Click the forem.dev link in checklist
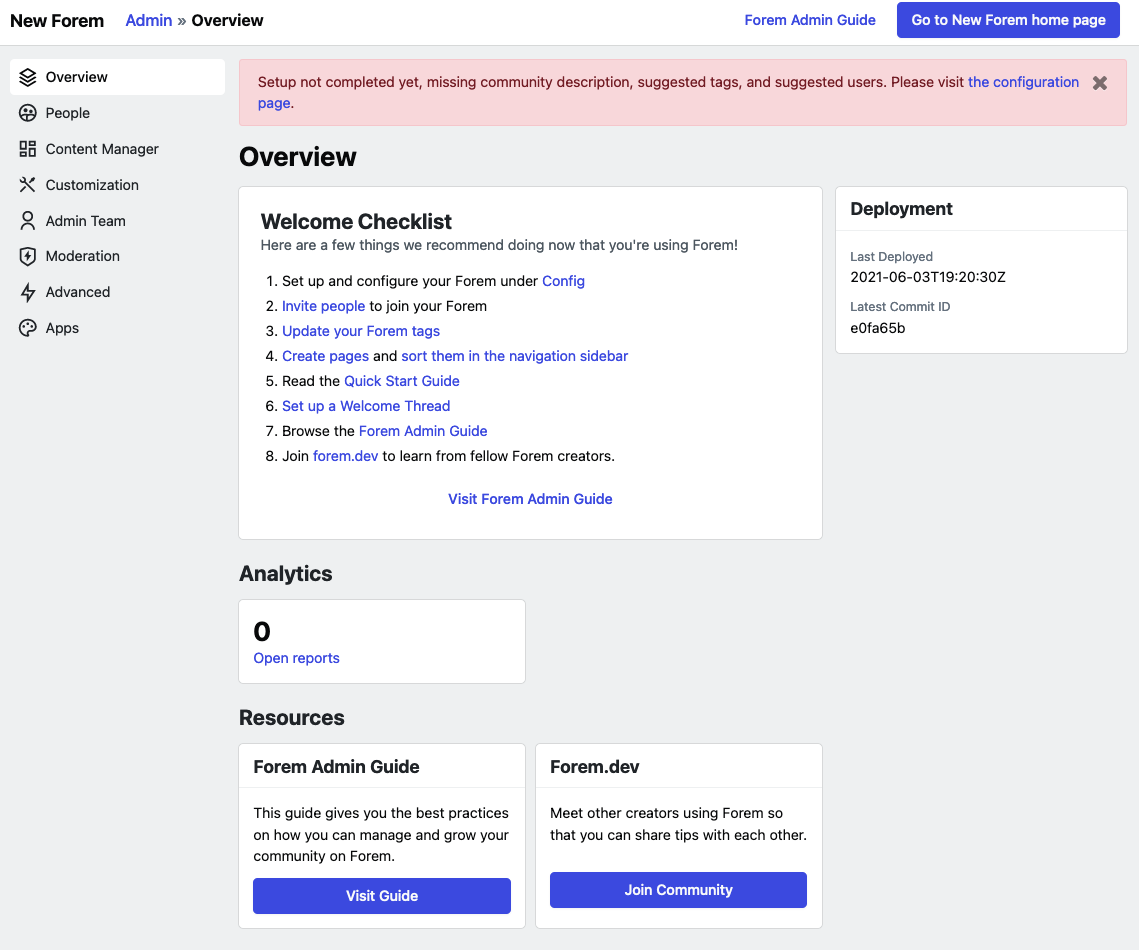This screenshot has height=950, width=1139. (x=346, y=456)
